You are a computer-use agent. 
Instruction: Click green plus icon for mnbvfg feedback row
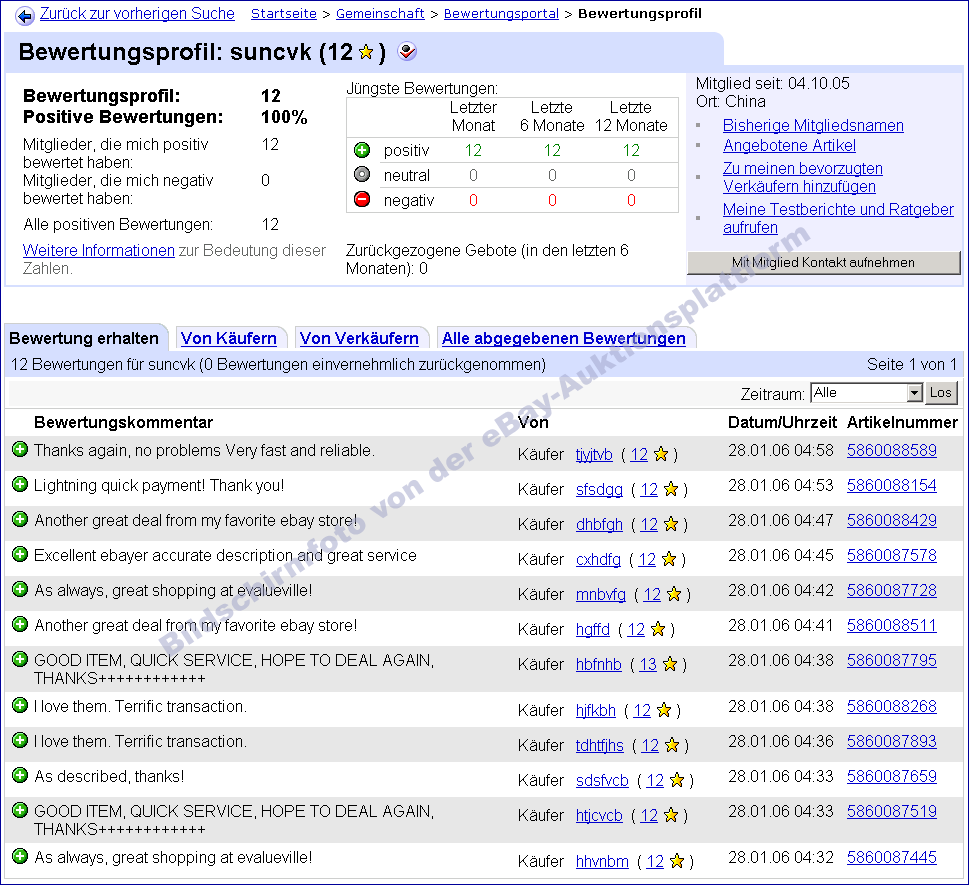tap(20, 590)
